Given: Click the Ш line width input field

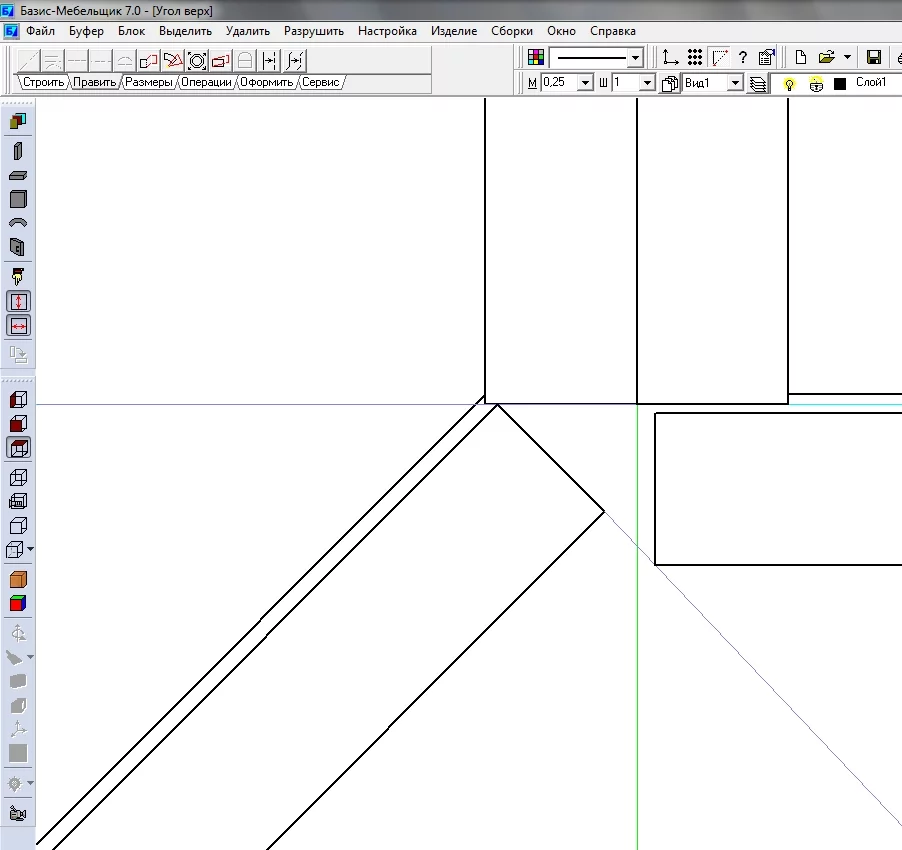Looking at the screenshot, I should [624, 83].
